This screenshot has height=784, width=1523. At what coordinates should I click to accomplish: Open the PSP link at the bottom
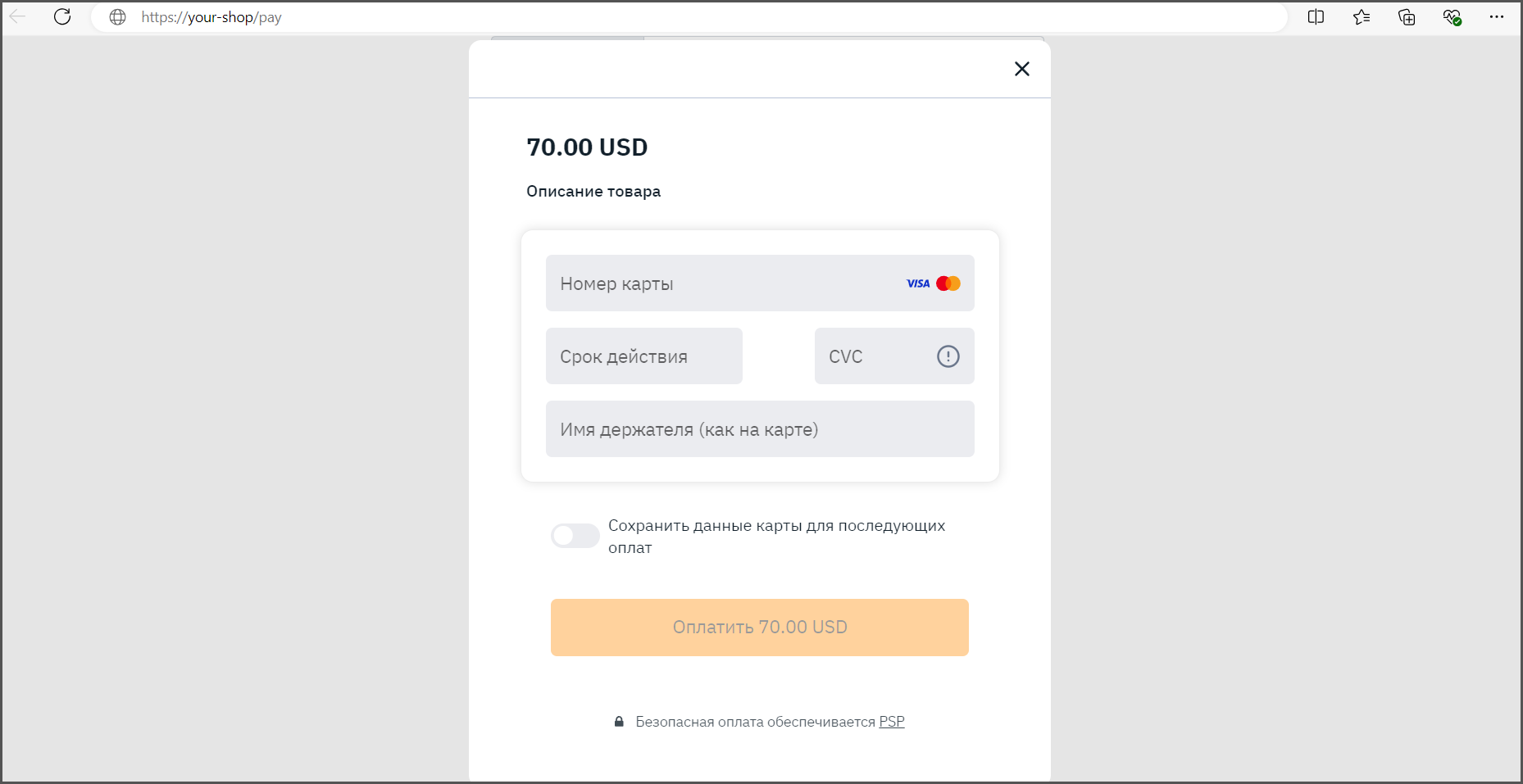coord(891,721)
